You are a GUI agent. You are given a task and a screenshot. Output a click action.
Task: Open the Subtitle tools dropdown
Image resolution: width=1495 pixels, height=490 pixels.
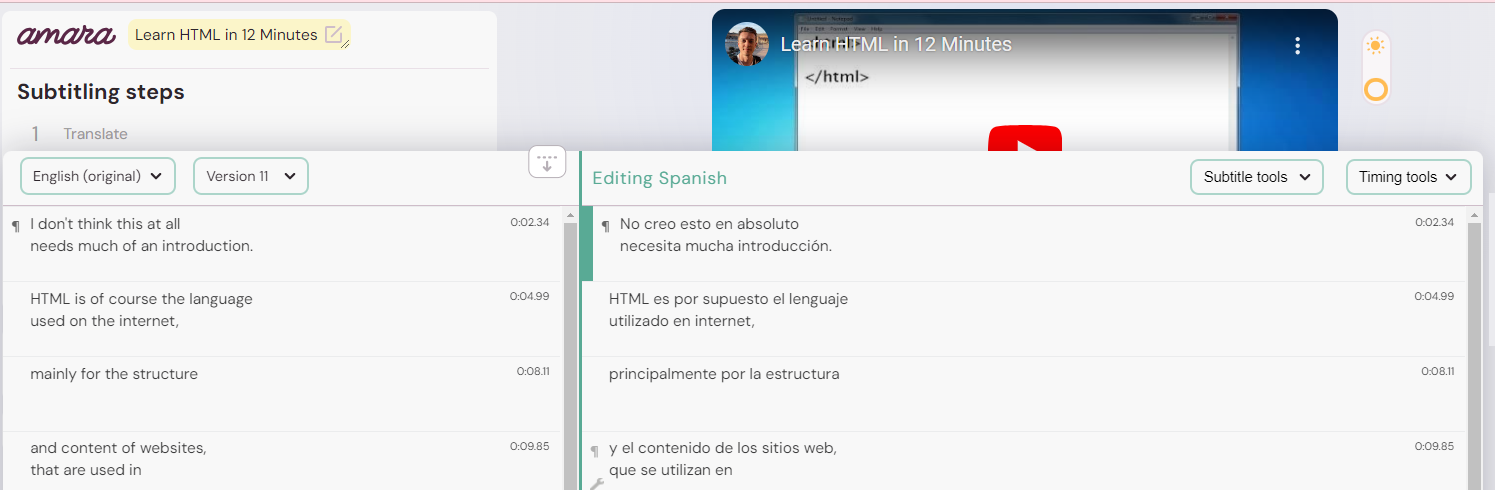pyautogui.click(x=1256, y=177)
